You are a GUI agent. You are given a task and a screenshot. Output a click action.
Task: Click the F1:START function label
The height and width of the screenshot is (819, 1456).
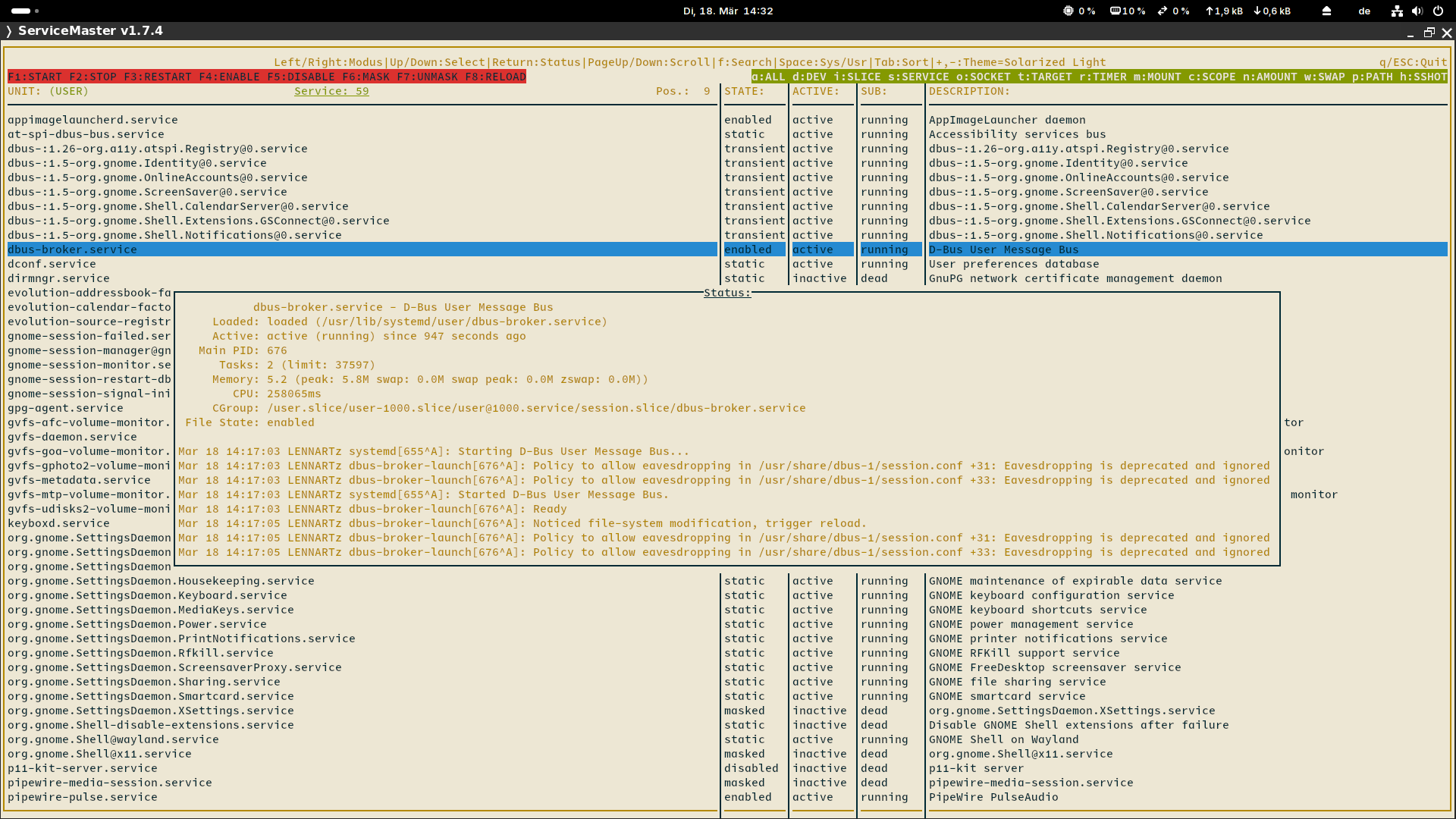tap(35, 77)
